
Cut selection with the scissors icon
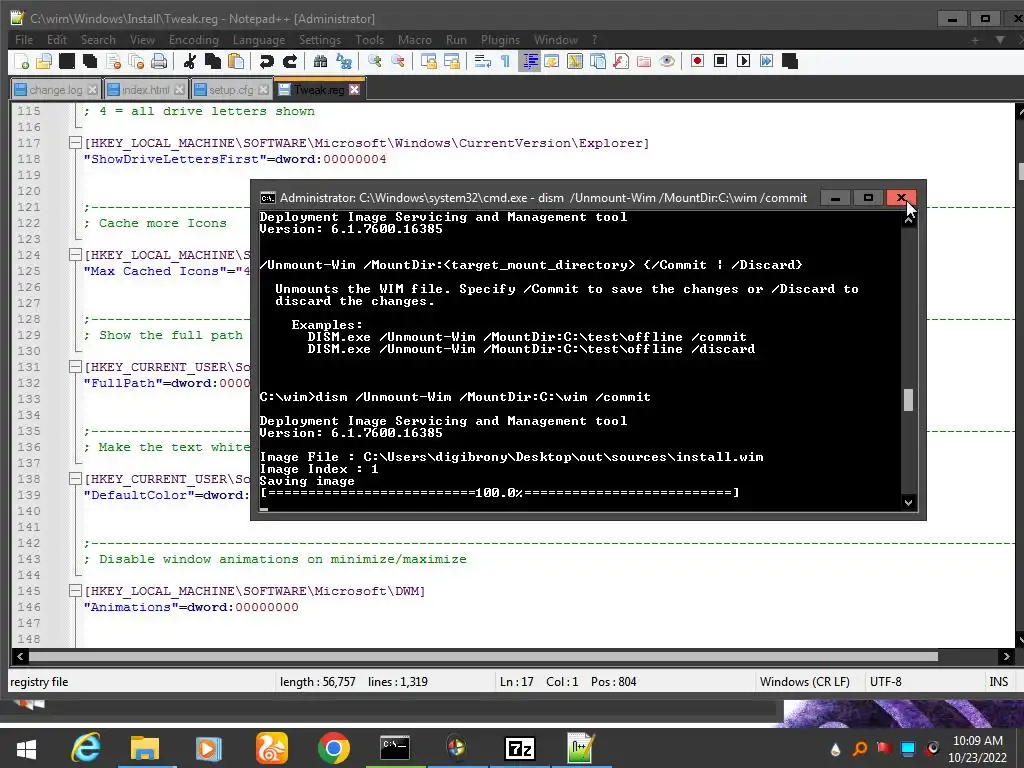click(x=189, y=61)
